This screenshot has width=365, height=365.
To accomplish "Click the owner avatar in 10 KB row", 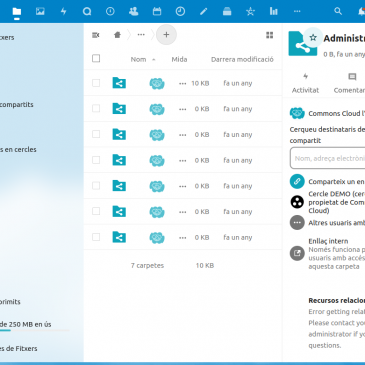I will [157, 83].
